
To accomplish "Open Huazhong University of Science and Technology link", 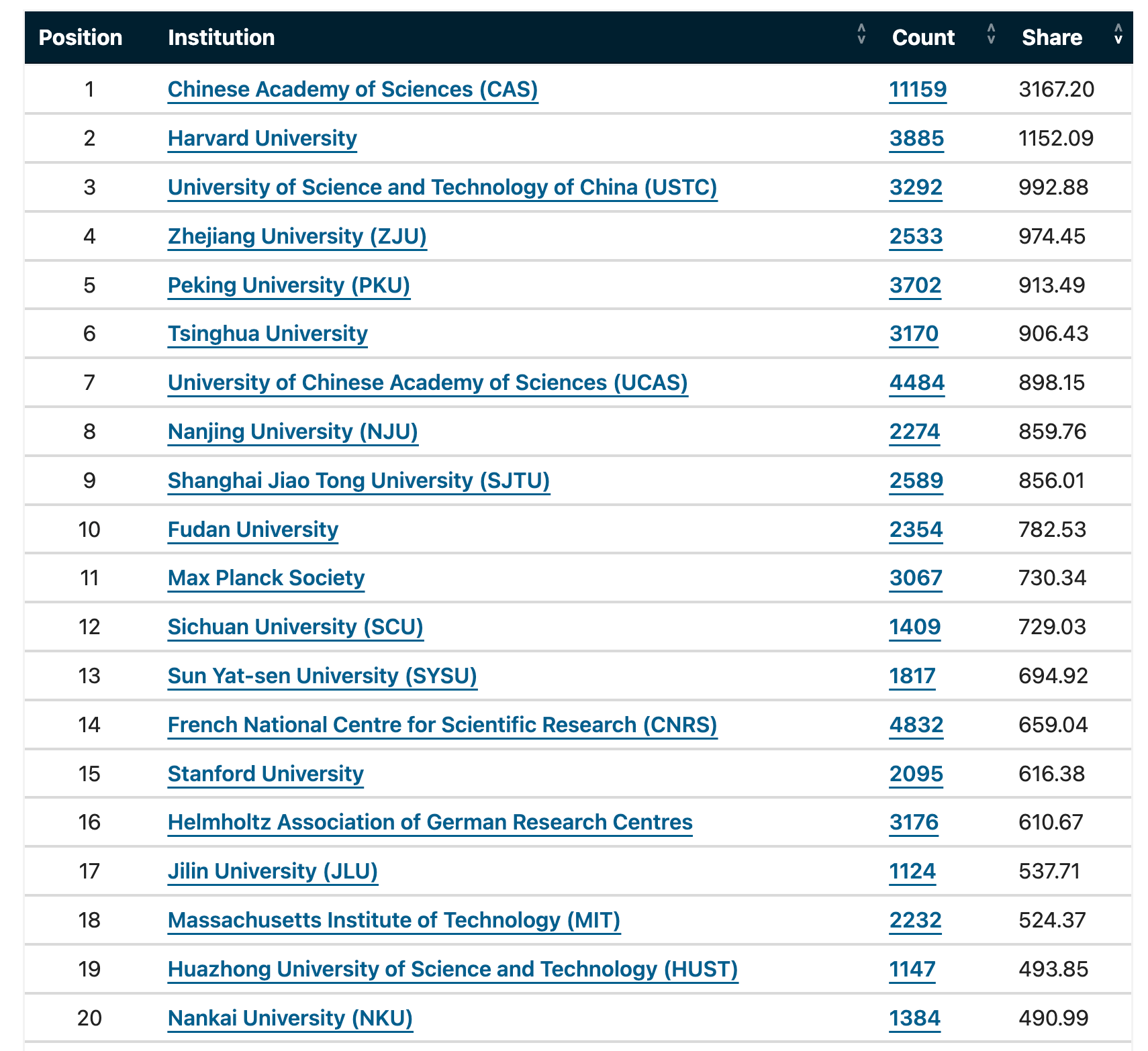I will coord(452,969).
